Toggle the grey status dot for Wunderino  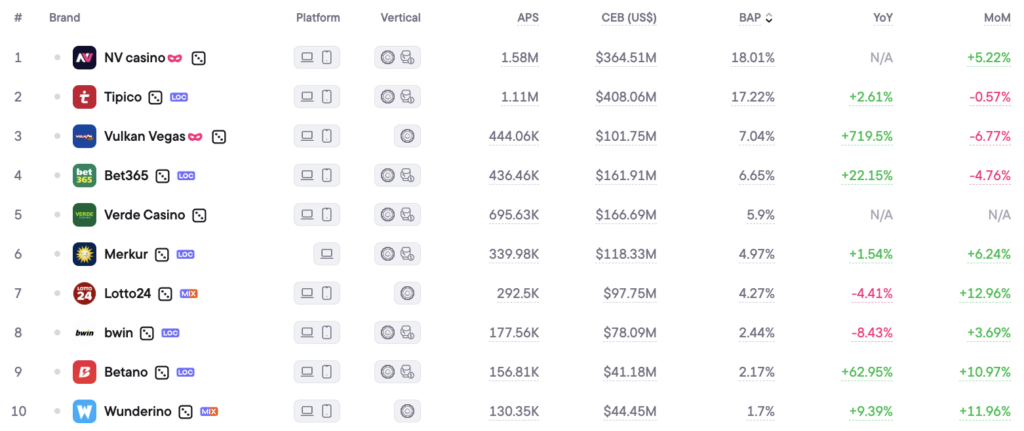58,411
